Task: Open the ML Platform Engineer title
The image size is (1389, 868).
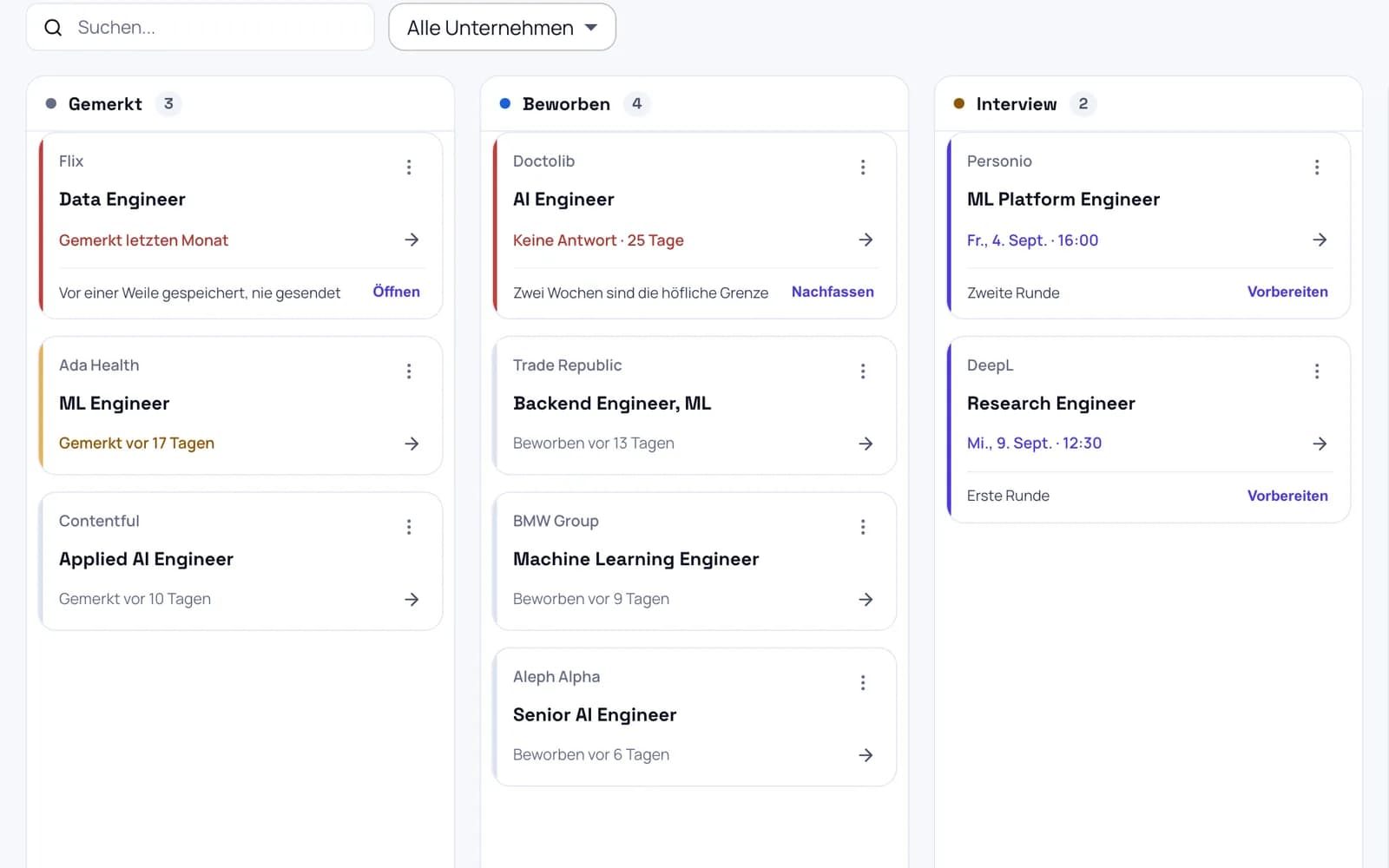Action: [x=1063, y=200]
